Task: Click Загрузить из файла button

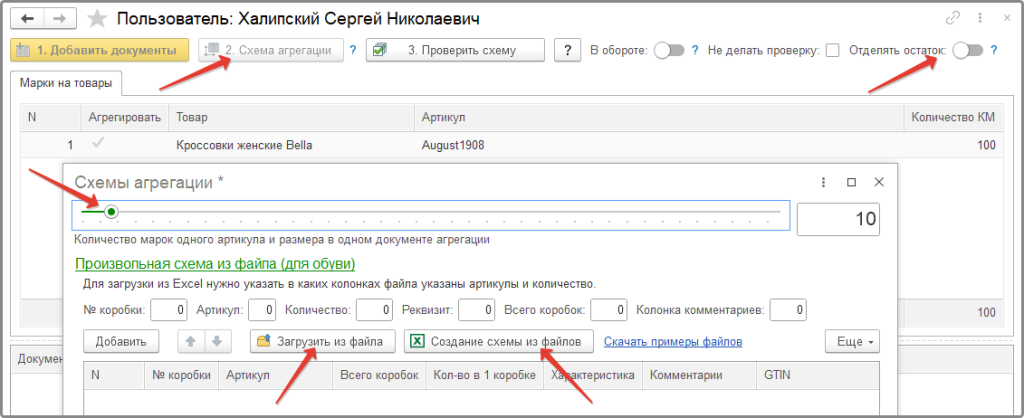Action: point(323,341)
